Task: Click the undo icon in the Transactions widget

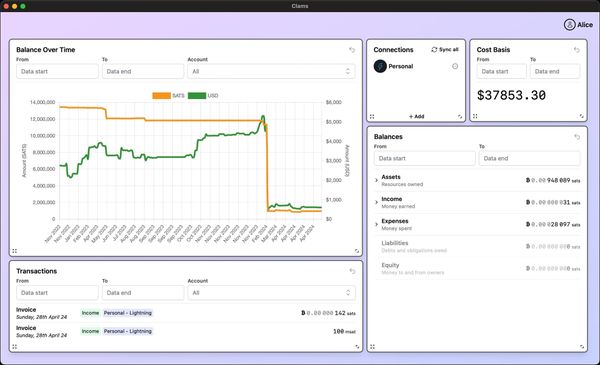Action: point(352,271)
